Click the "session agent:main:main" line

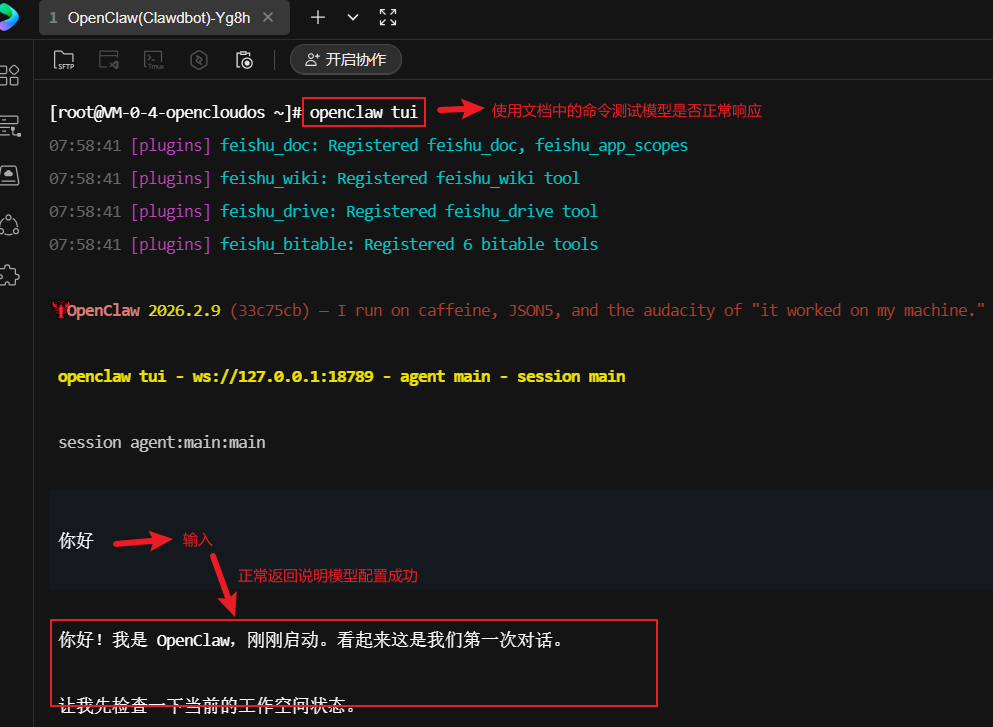pyautogui.click(x=161, y=443)
